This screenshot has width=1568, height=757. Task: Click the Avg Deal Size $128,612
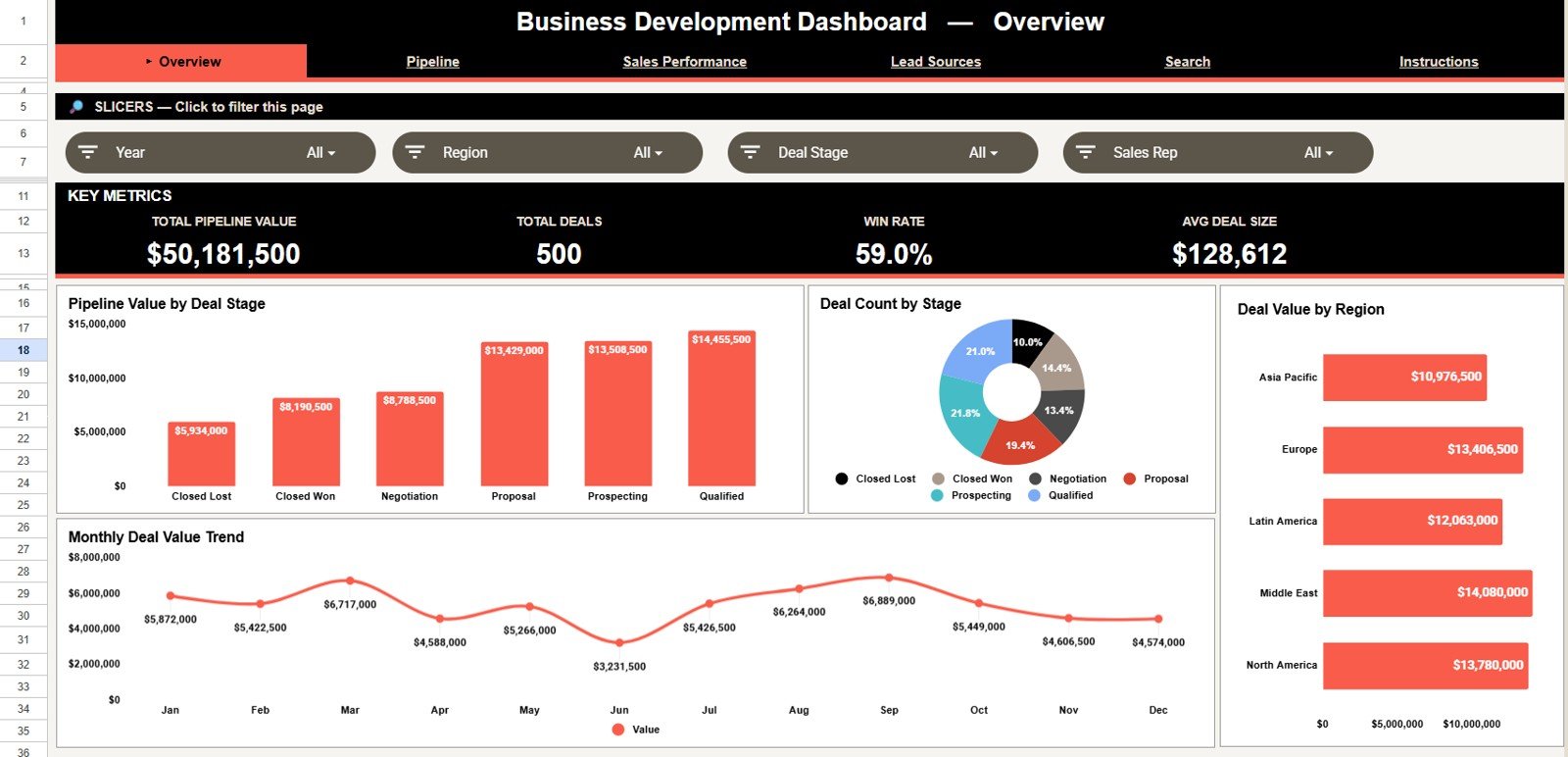click(x=1229, y=255)
